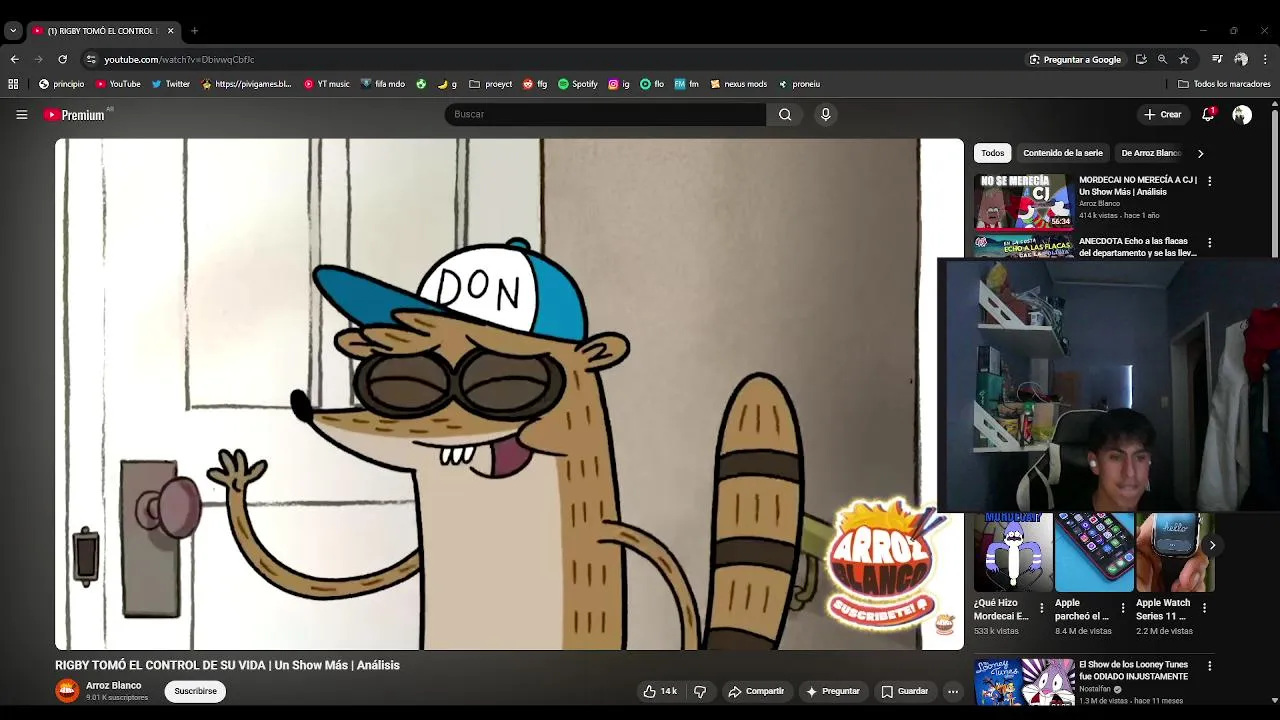Open options for MORDECAI NO MERECÍA video
Screen dimensions: 1280x720
[1209, 181]
